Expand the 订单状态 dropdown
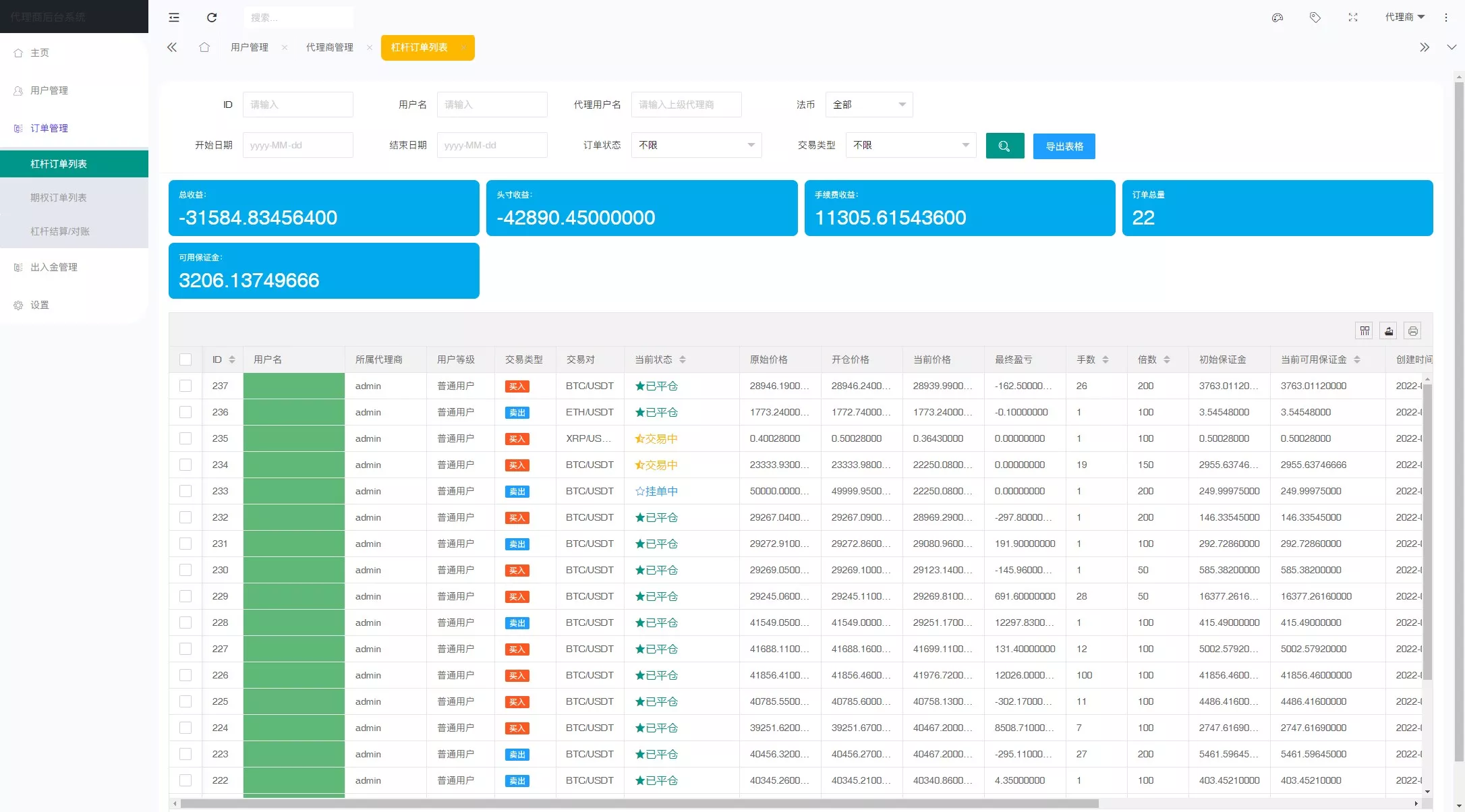 [696, 145]
